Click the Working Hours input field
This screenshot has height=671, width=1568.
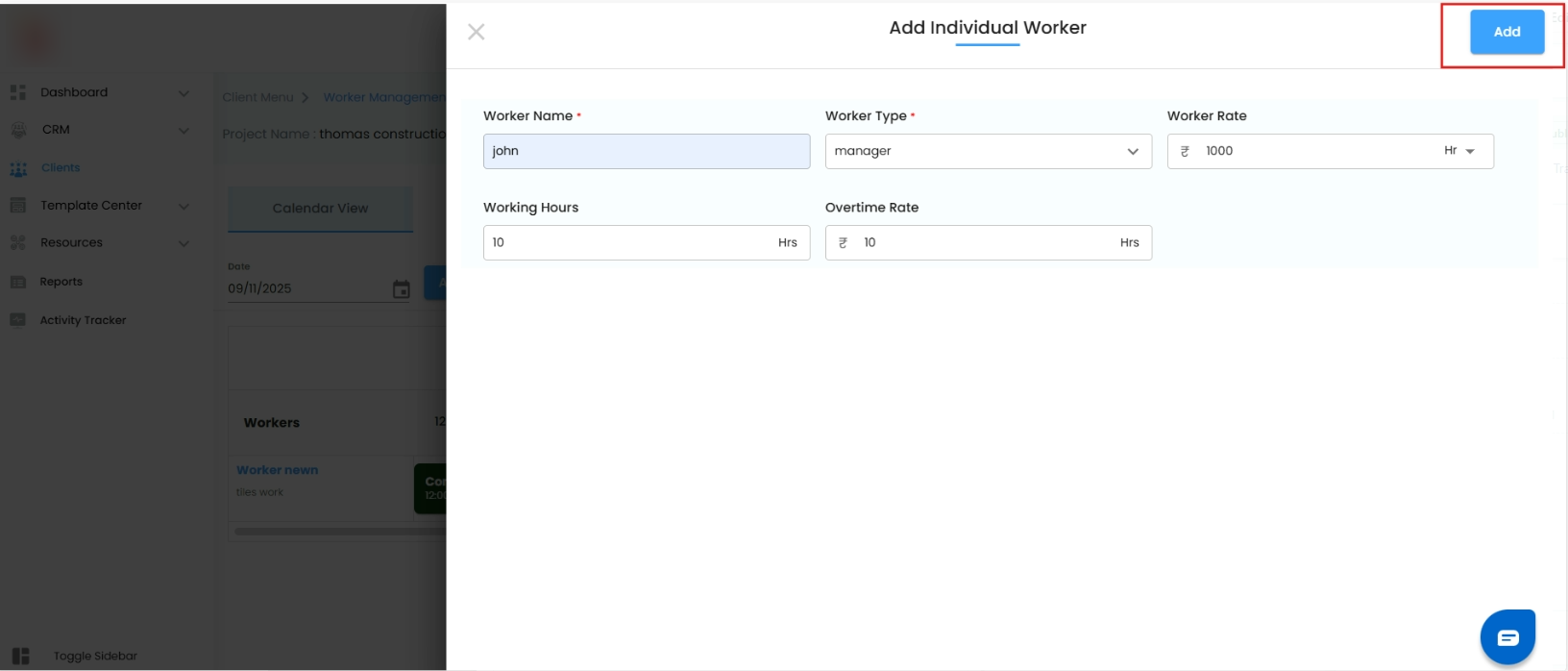click(629, 242)
